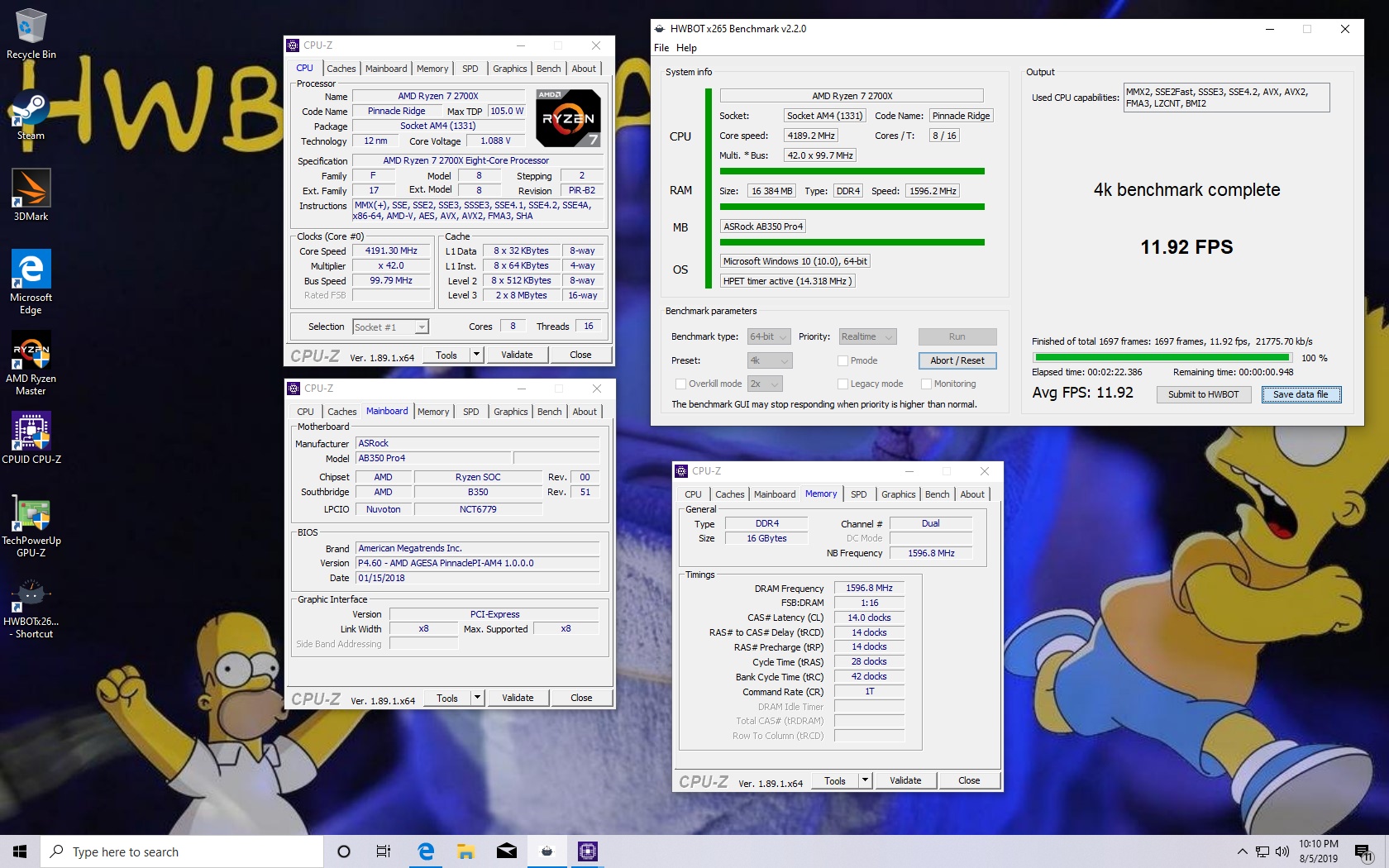1389x868 pixels.
Task: Enable the Overkill mode checkbox
Action: coord(680,384)
